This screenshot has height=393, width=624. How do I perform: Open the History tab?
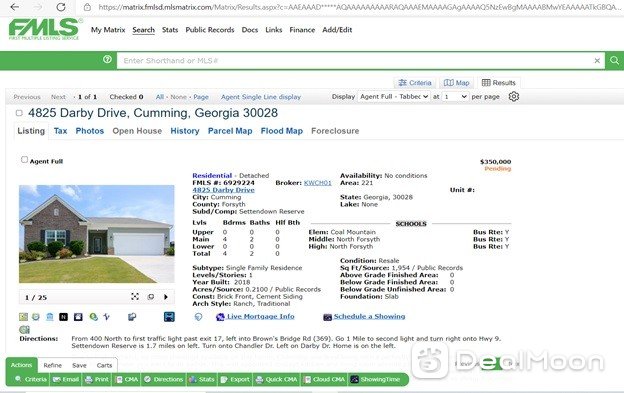185,131
